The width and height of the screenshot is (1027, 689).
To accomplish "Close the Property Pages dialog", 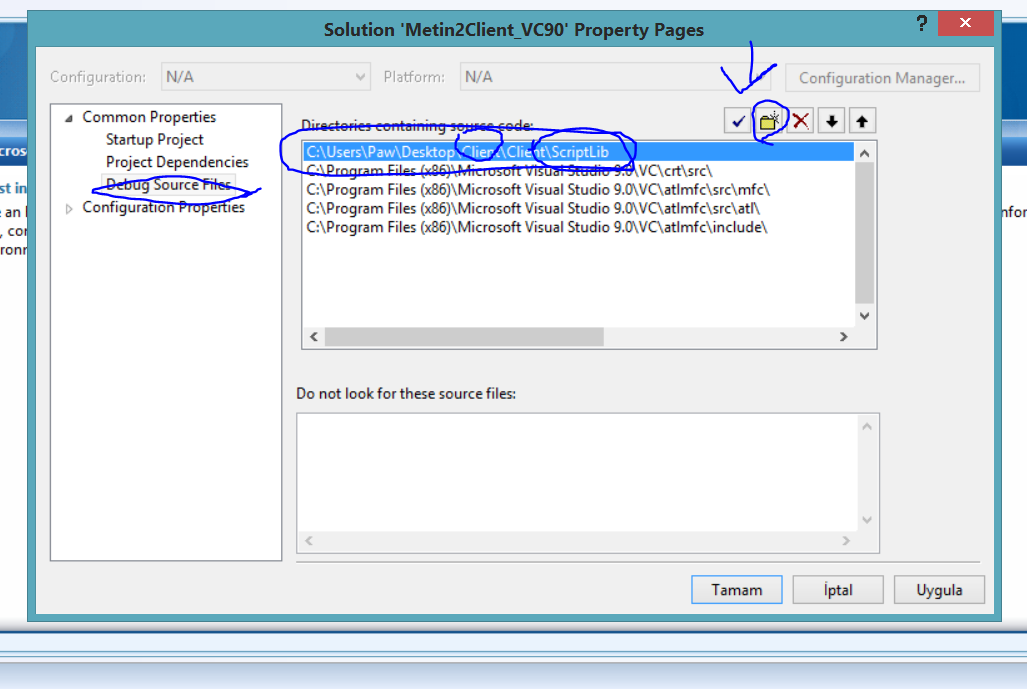I will click(965, 23).
